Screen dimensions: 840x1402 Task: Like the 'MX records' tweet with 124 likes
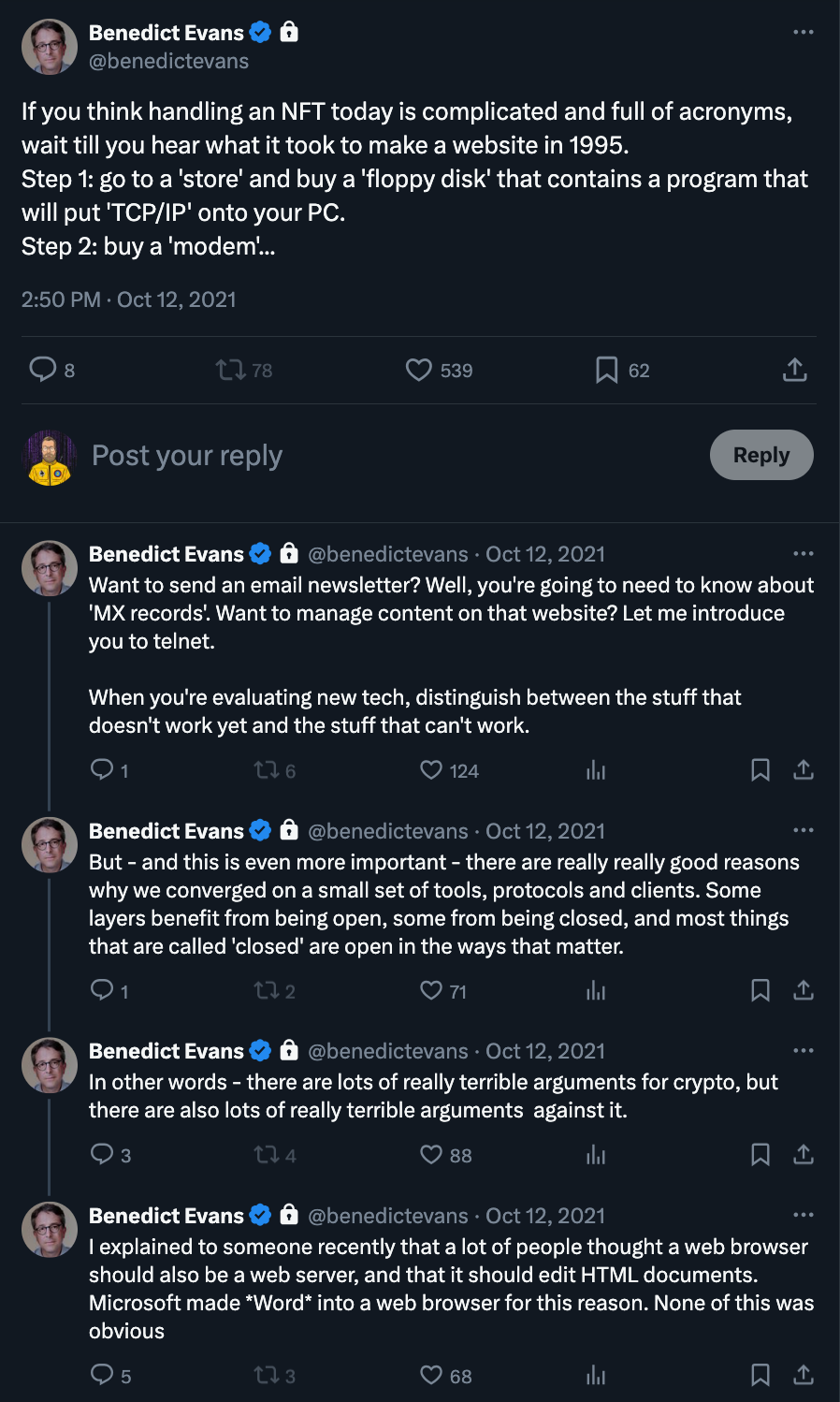tap(431, 770)
